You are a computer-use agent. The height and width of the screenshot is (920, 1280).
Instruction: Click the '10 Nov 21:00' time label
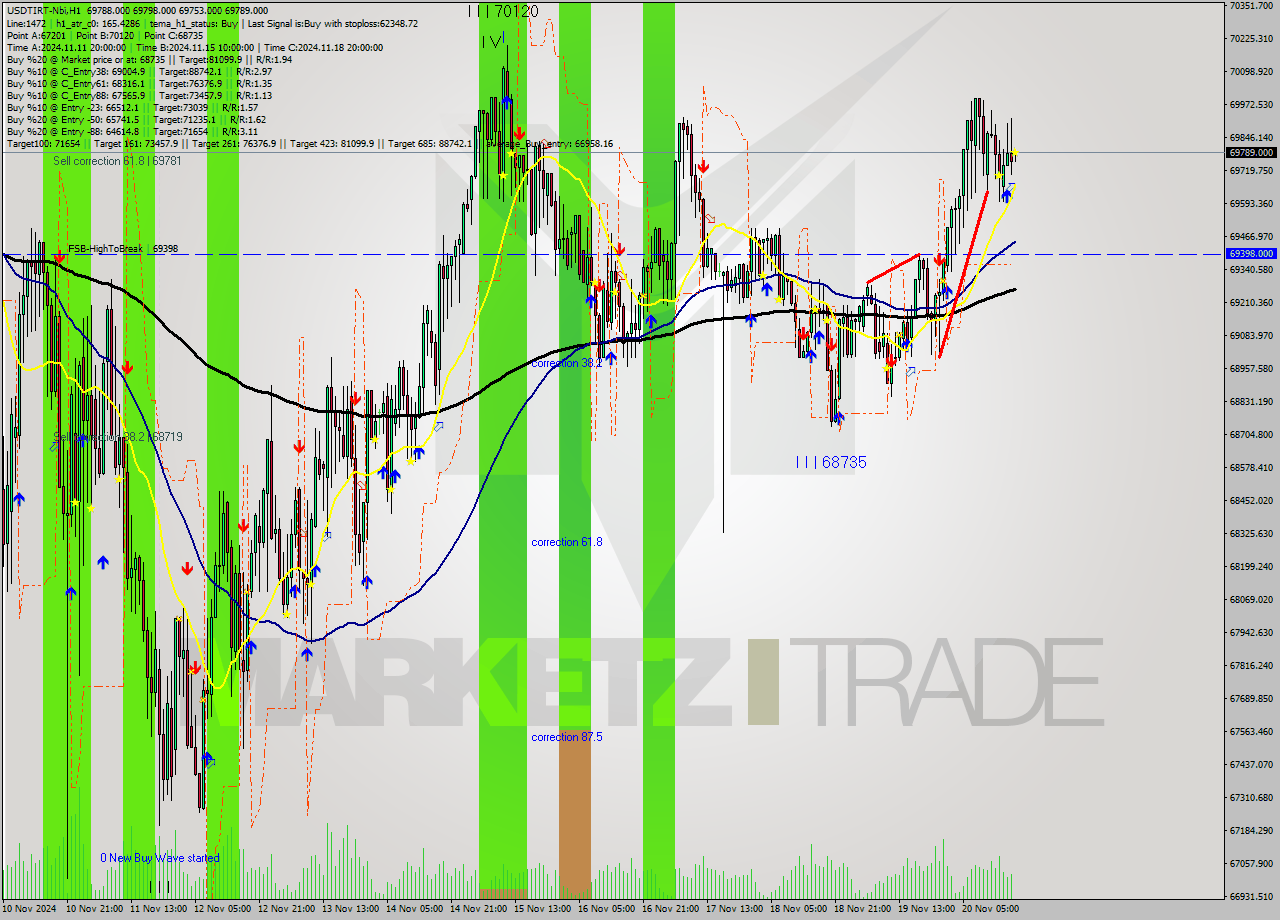pyautogui.click(x=94, y=909)
